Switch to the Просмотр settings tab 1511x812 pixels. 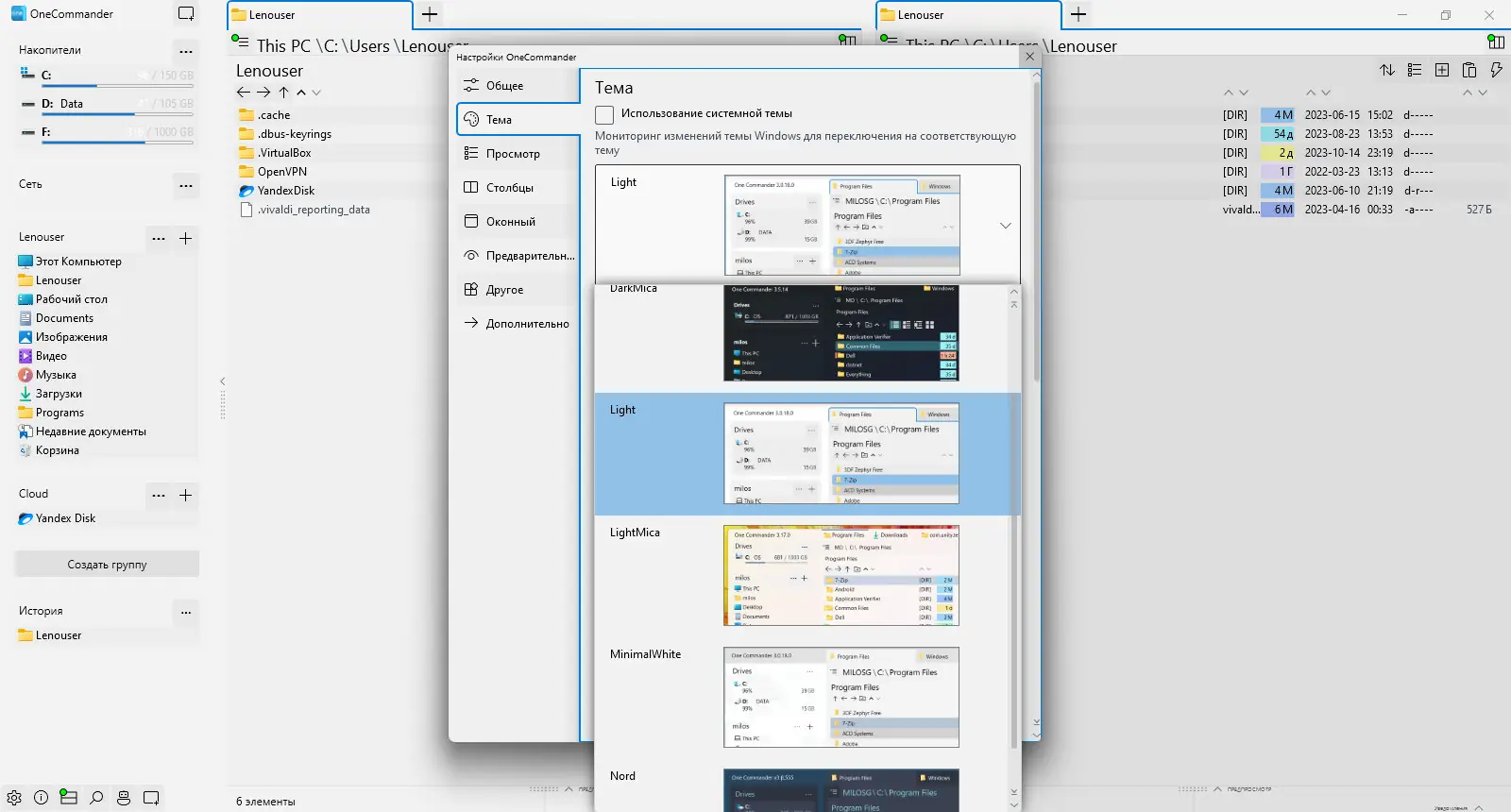(x=518, y=154)
